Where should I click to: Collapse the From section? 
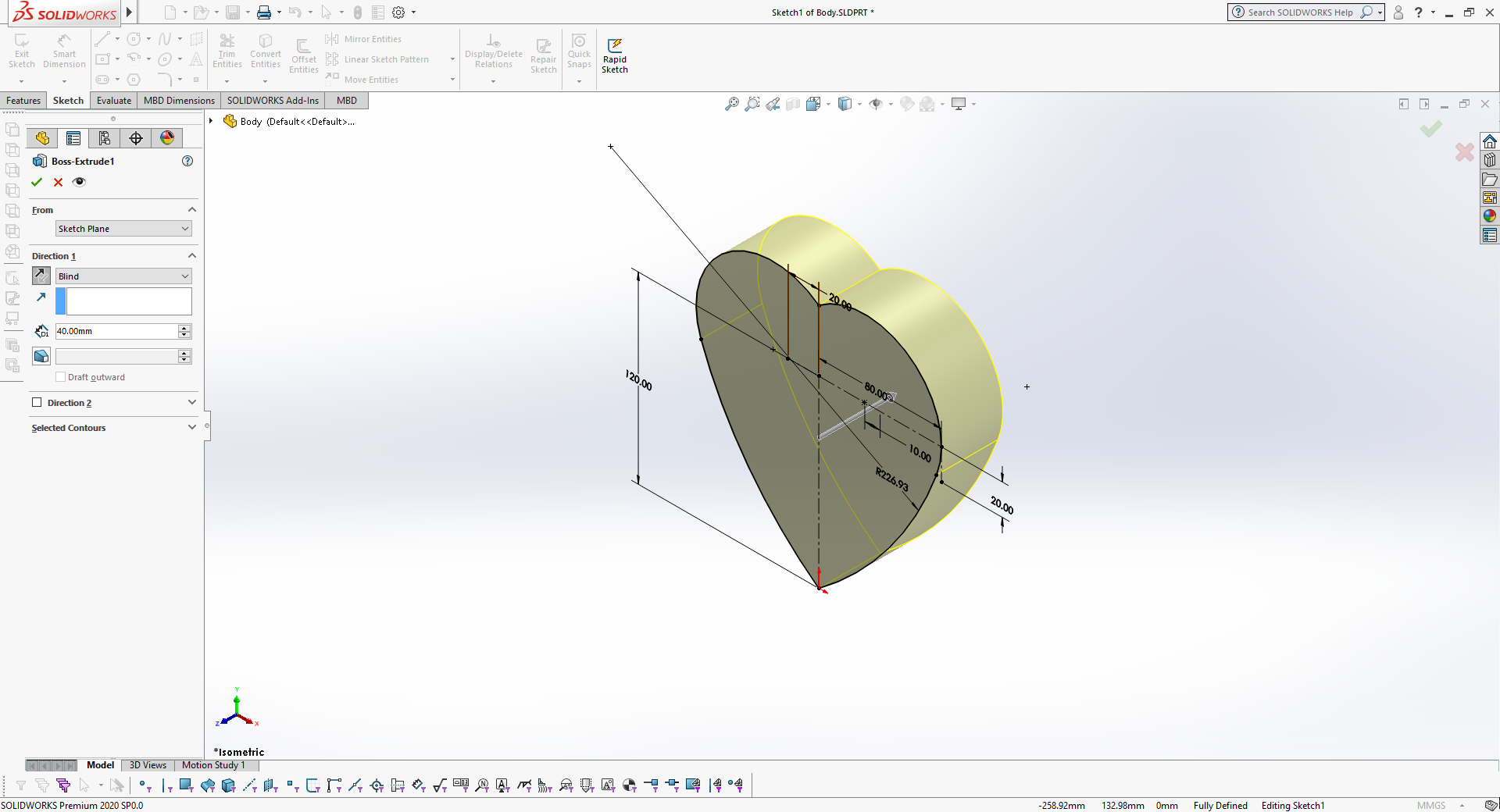click(x=192, y=209)
